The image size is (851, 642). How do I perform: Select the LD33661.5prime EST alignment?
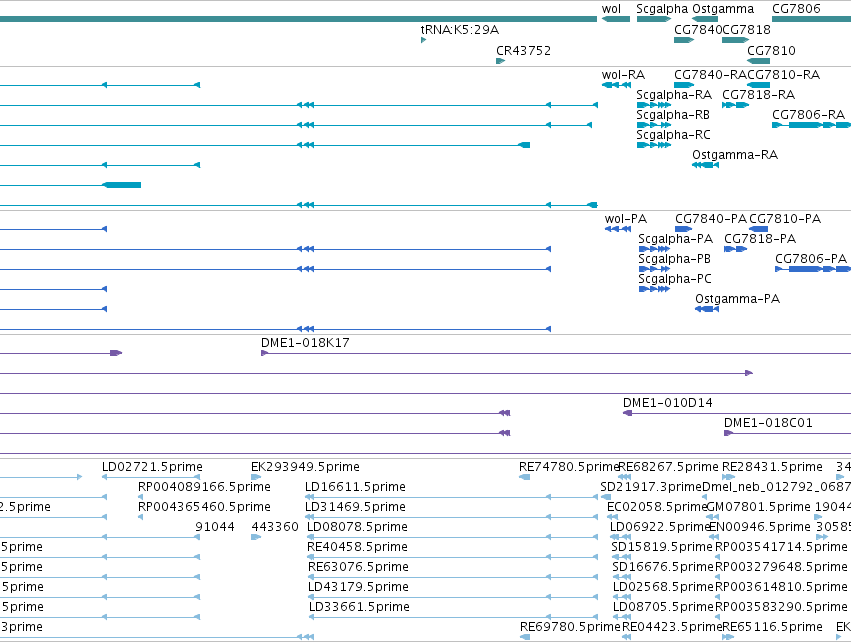click(454, 617)
